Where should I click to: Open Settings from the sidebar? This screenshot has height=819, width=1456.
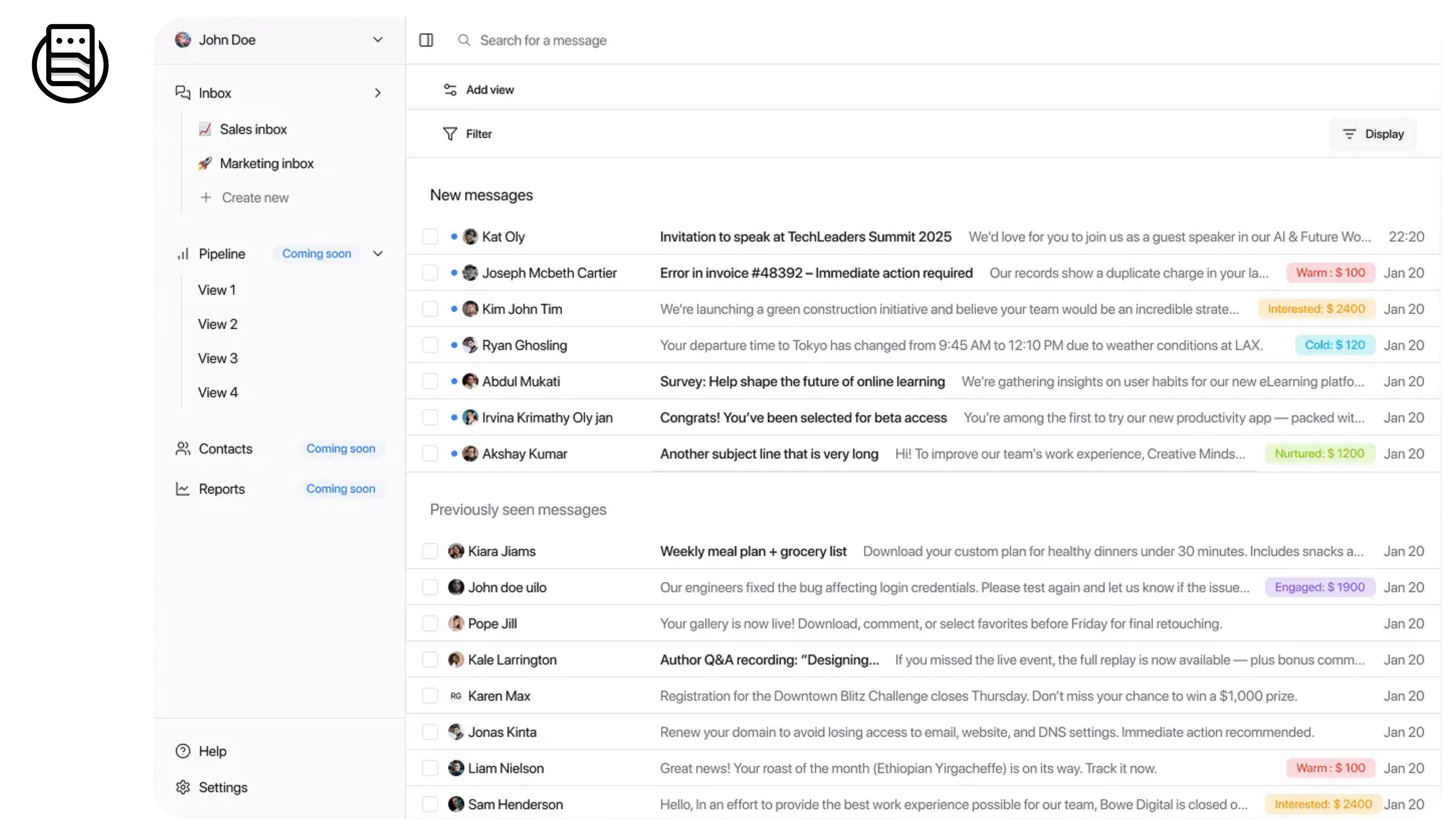pos(211,787)
